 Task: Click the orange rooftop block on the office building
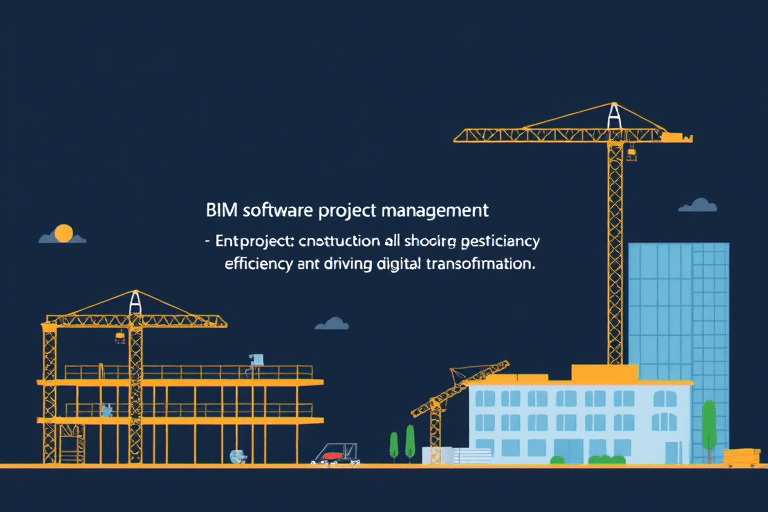click(x=604, y=373)
